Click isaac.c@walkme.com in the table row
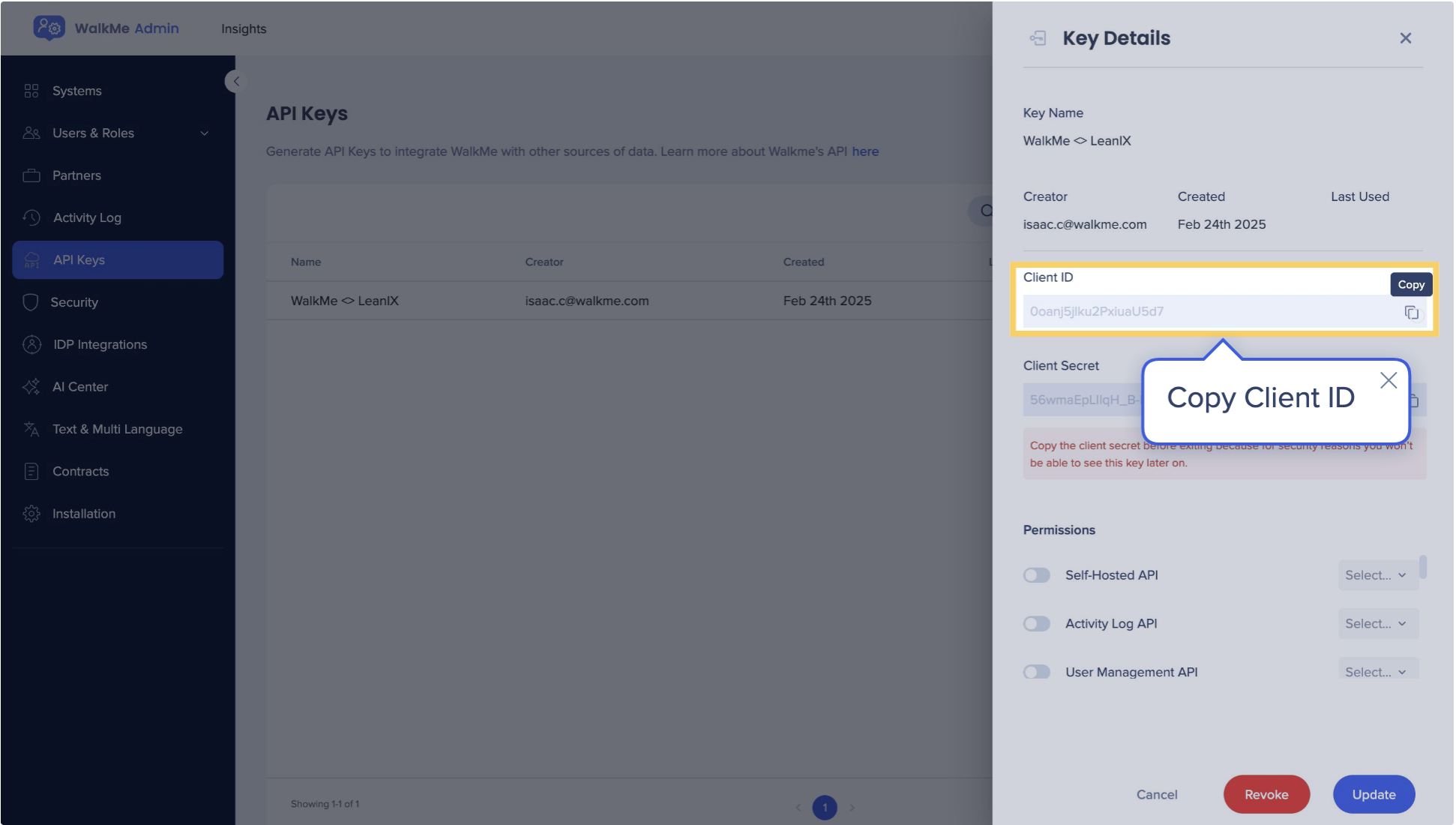 [587, 301]
